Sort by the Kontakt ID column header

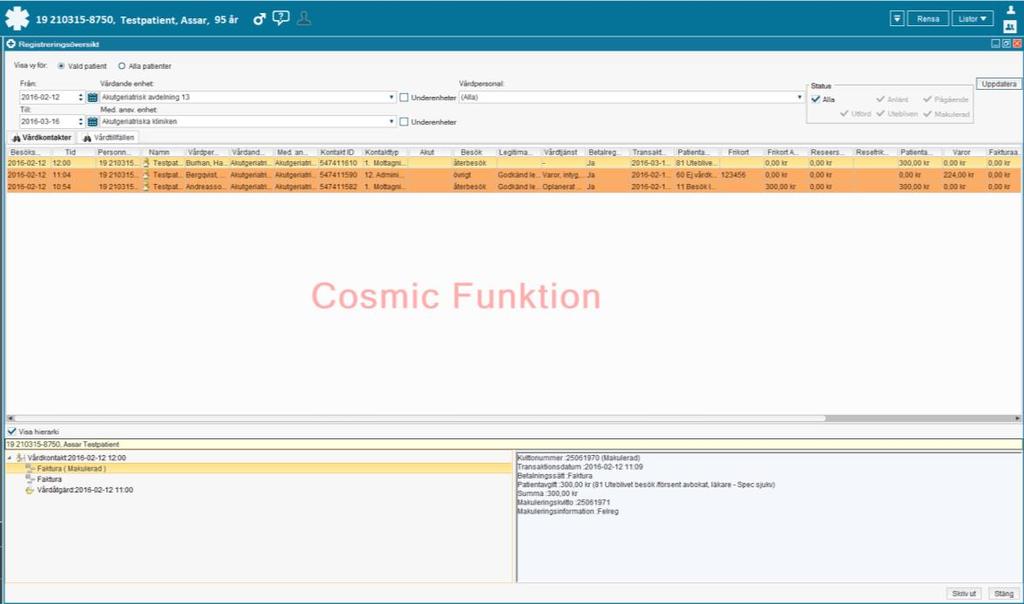pos(339,152)
